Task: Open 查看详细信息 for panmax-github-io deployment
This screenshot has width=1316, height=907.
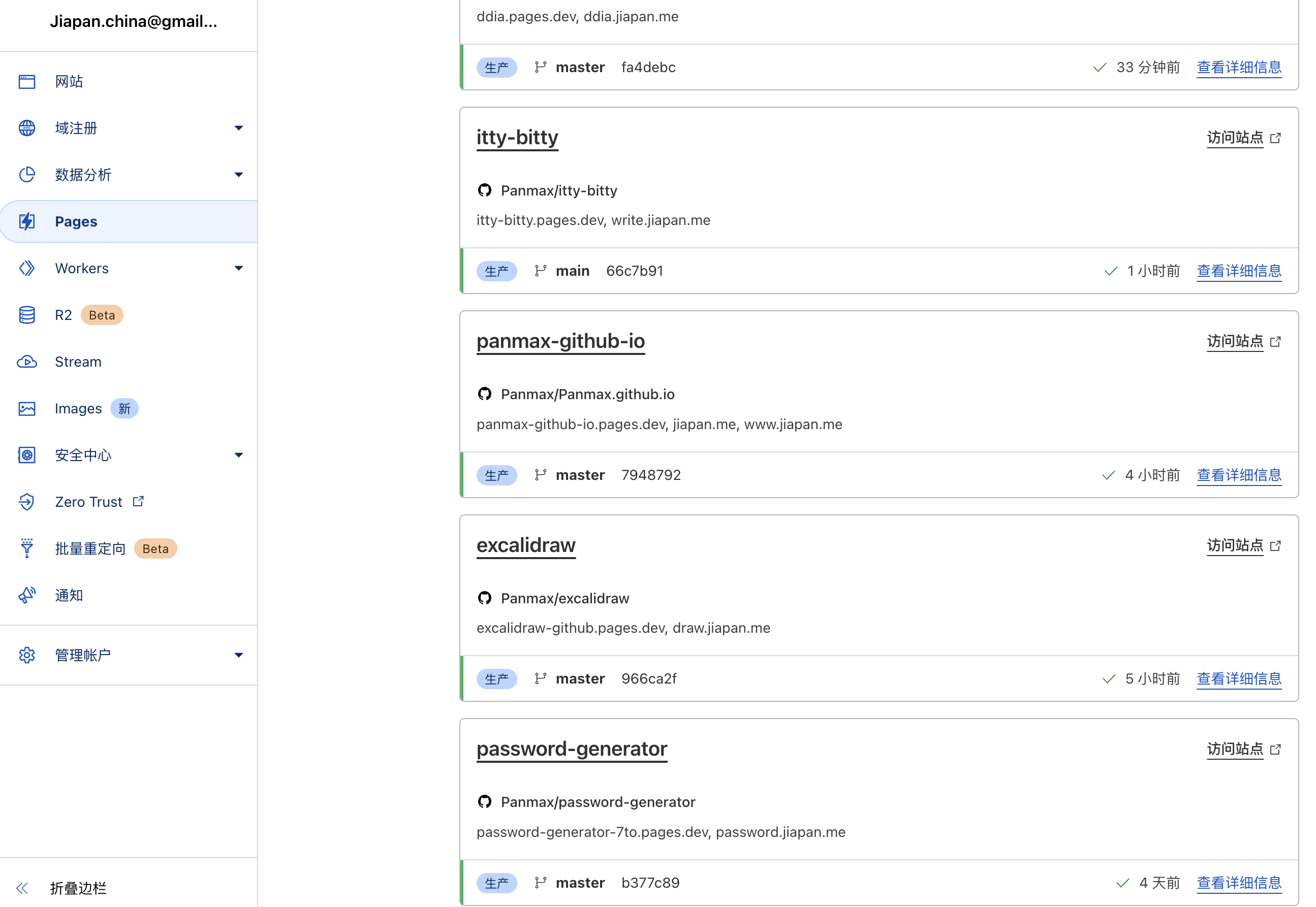Action: click(1239, 475)
